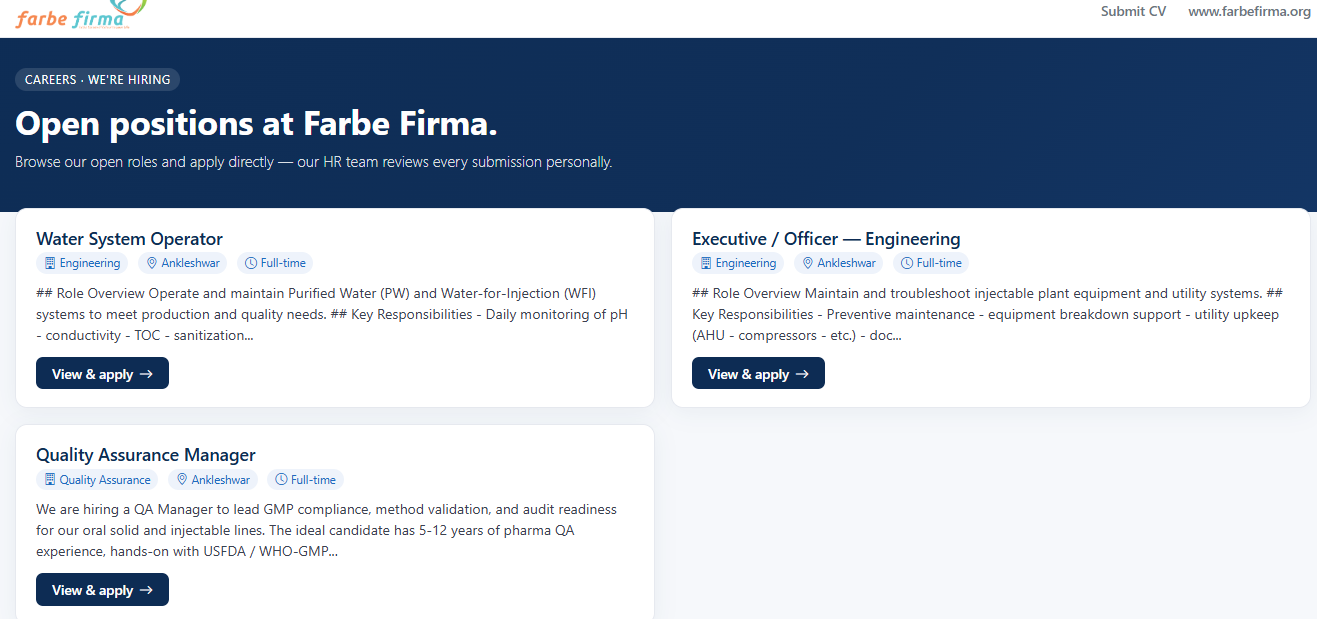Viewport: 1317px width, 619px height.
Task: Open Submit CV in top navigation
Action: tap(1133, 12)
